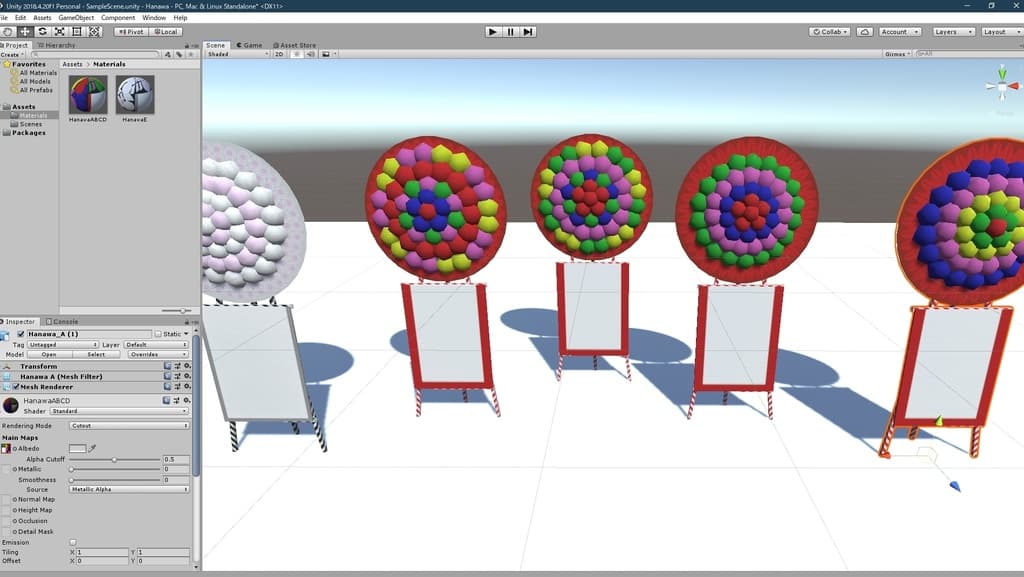Click the model Open button

pos(49,354)
